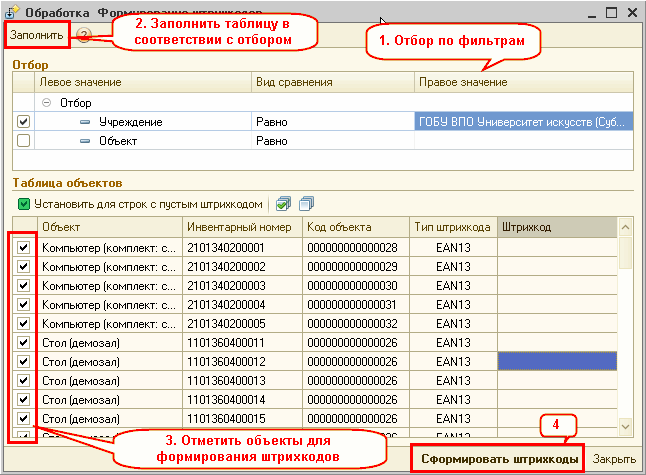646x475 pixels.
Task: Select the Объект filter field name
Action: coord(118,140)
